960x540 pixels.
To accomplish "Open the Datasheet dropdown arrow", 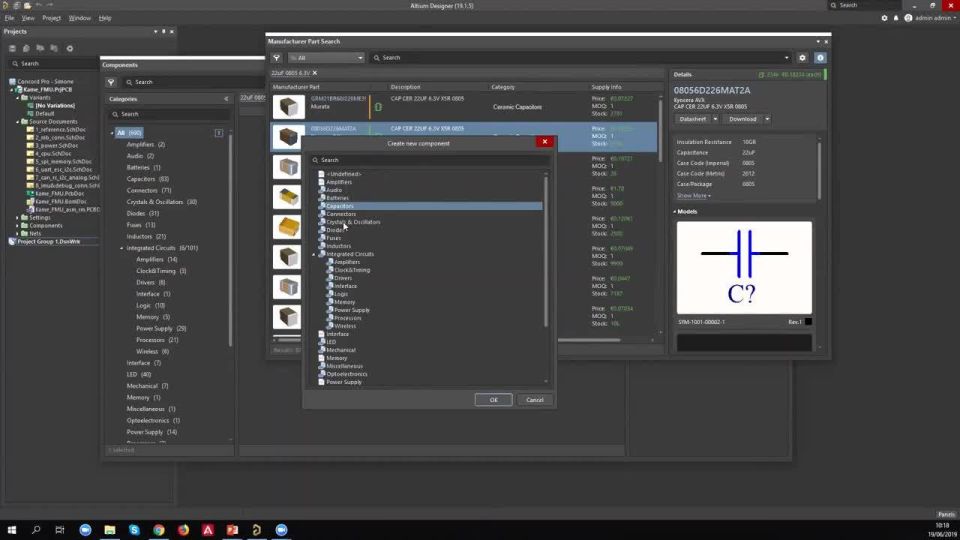I will (x=715, y=119).
